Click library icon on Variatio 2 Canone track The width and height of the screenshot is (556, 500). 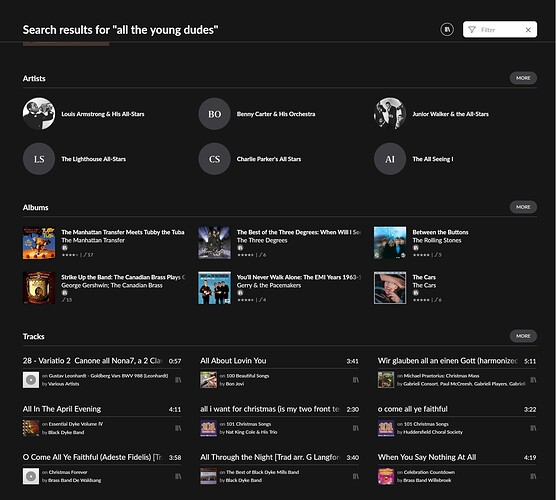(x=178, y=380)
